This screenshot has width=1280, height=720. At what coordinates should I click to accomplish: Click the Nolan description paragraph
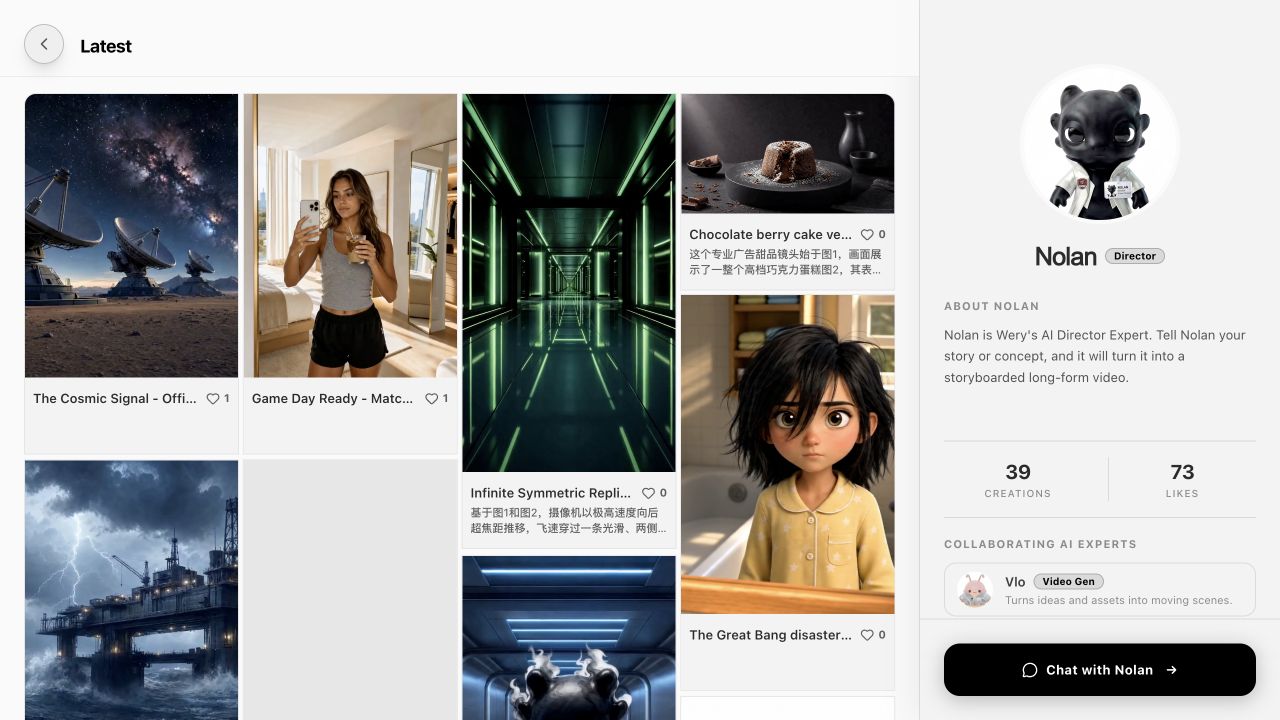tap(1095, 357)
